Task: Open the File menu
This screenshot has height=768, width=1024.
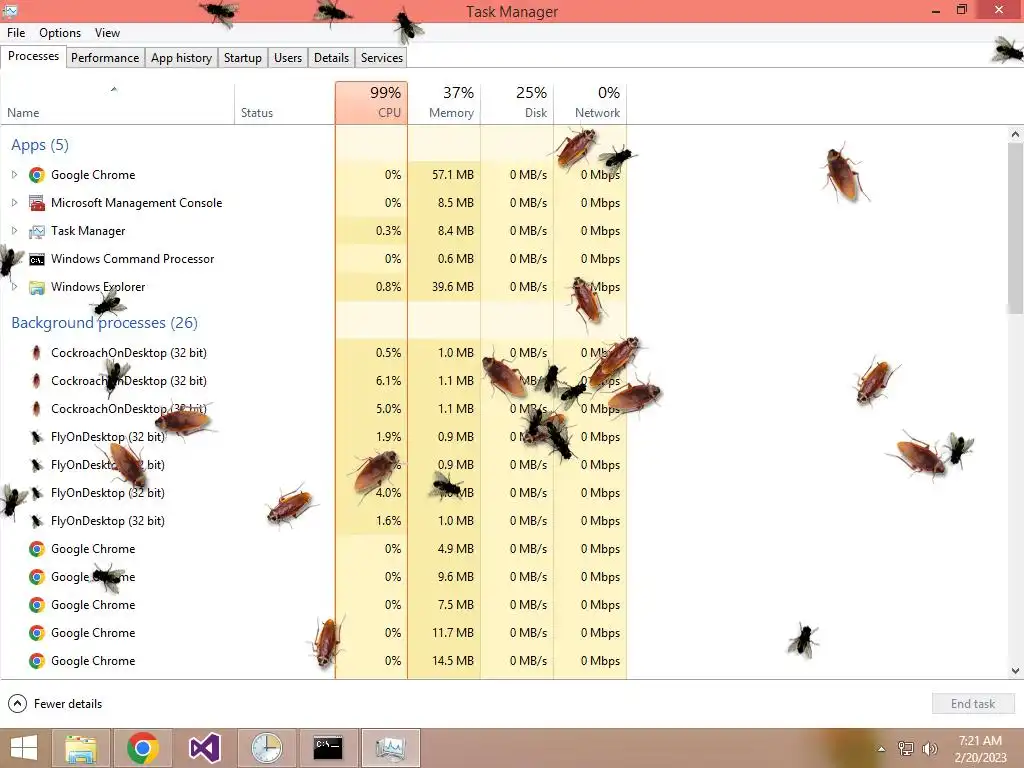Action: [x=16, y=33]
